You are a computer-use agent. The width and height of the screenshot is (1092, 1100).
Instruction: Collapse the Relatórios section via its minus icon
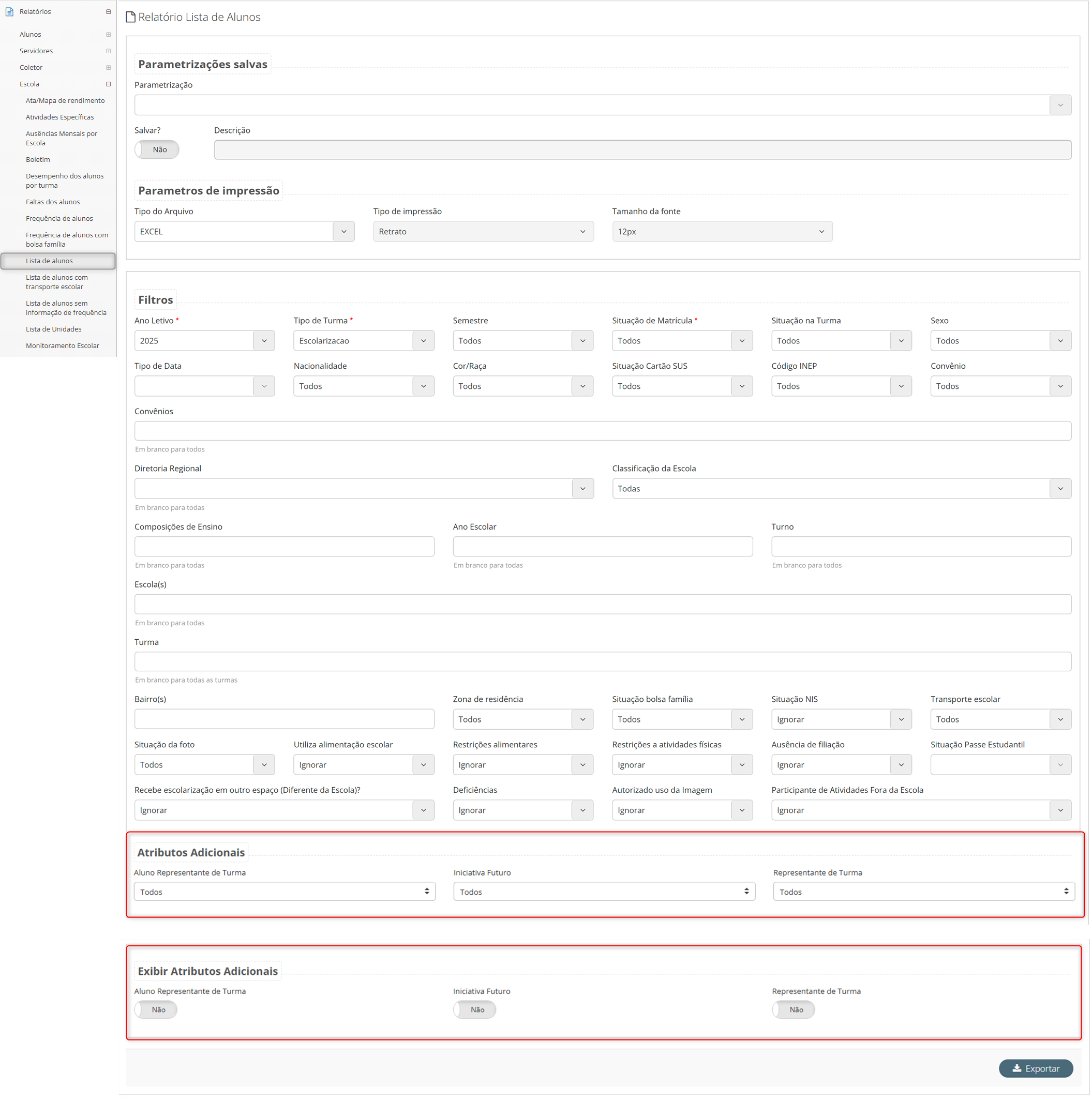108,11
